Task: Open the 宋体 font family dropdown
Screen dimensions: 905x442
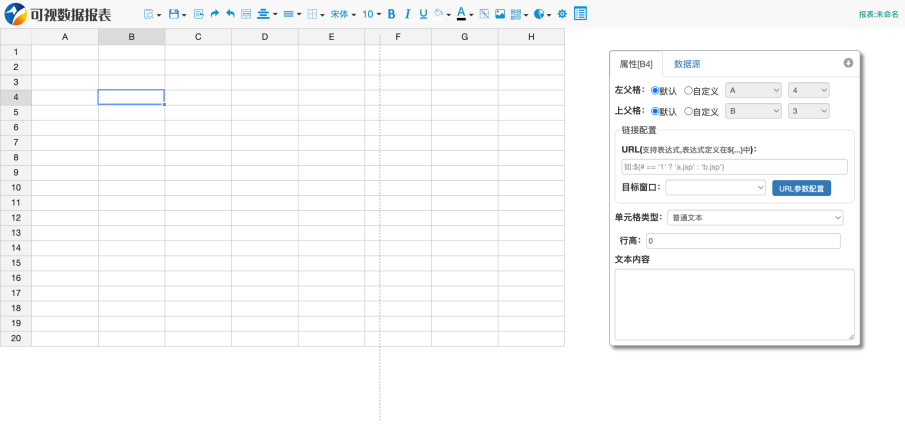Action: click(343, 14)
